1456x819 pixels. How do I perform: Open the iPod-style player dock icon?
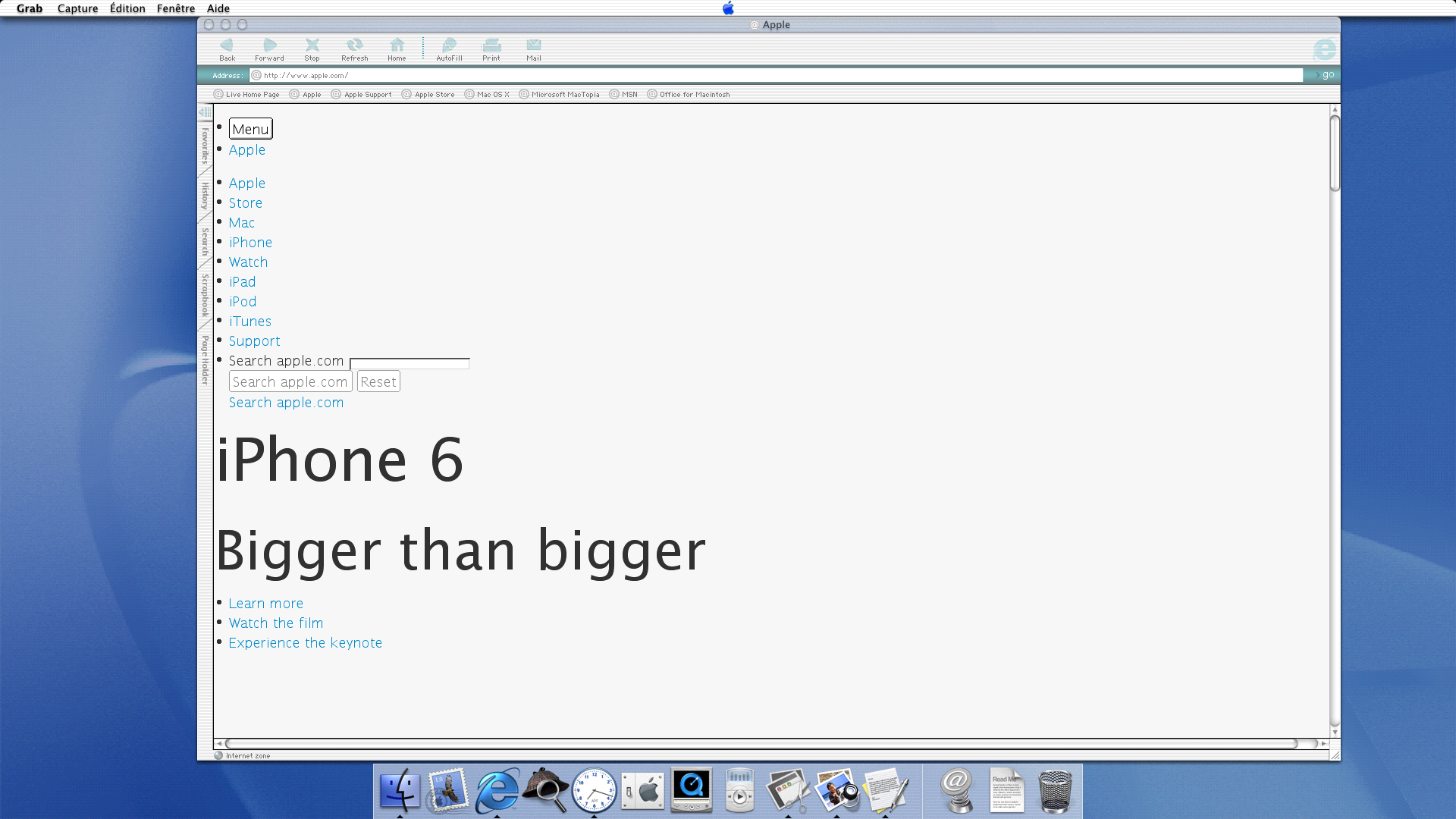(x=739, y=790)
